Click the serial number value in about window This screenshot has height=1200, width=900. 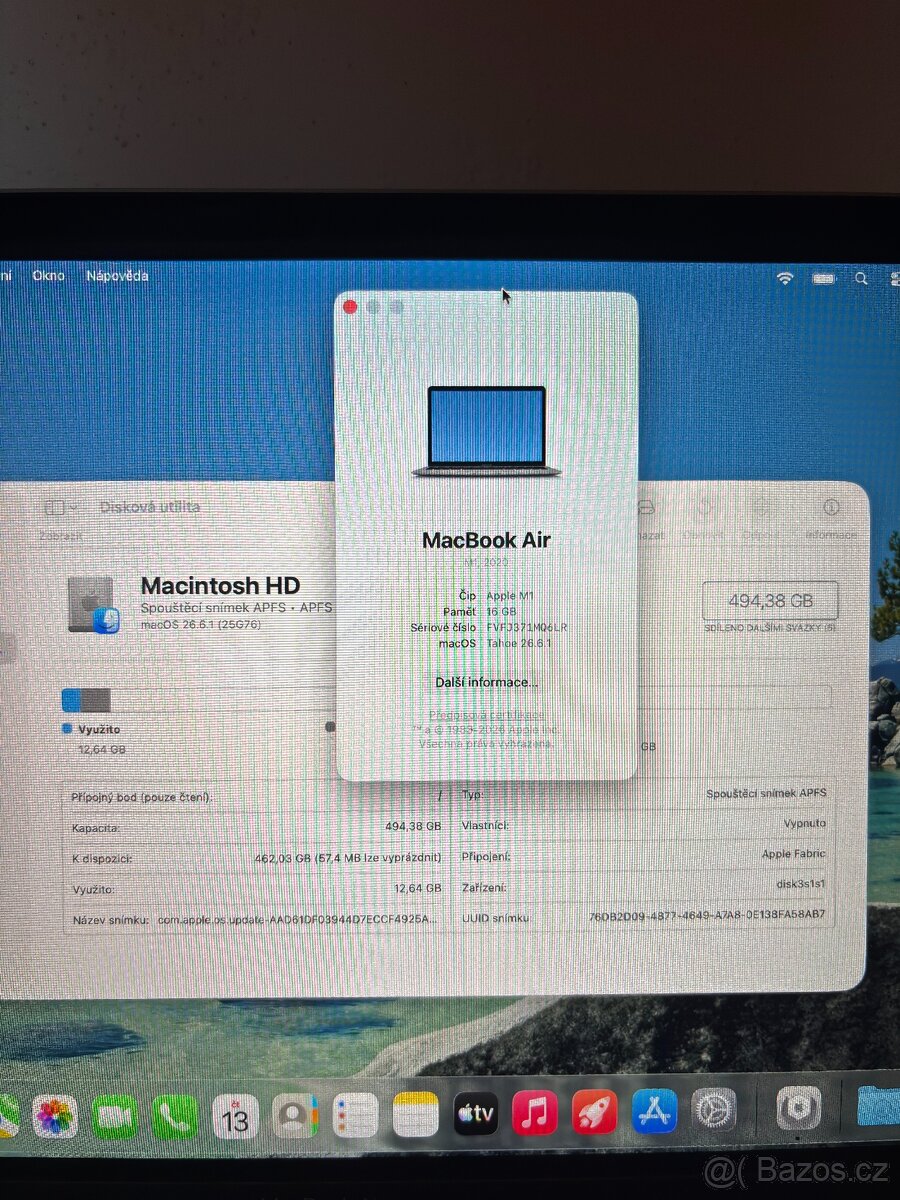coord(527,627)
